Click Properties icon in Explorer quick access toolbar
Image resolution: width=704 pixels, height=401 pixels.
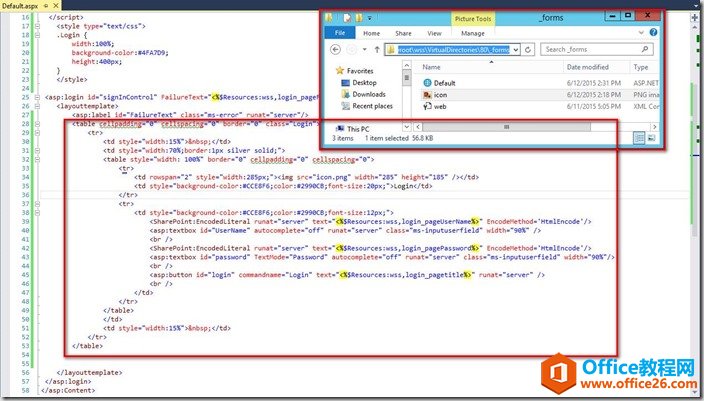coord(347,18)
